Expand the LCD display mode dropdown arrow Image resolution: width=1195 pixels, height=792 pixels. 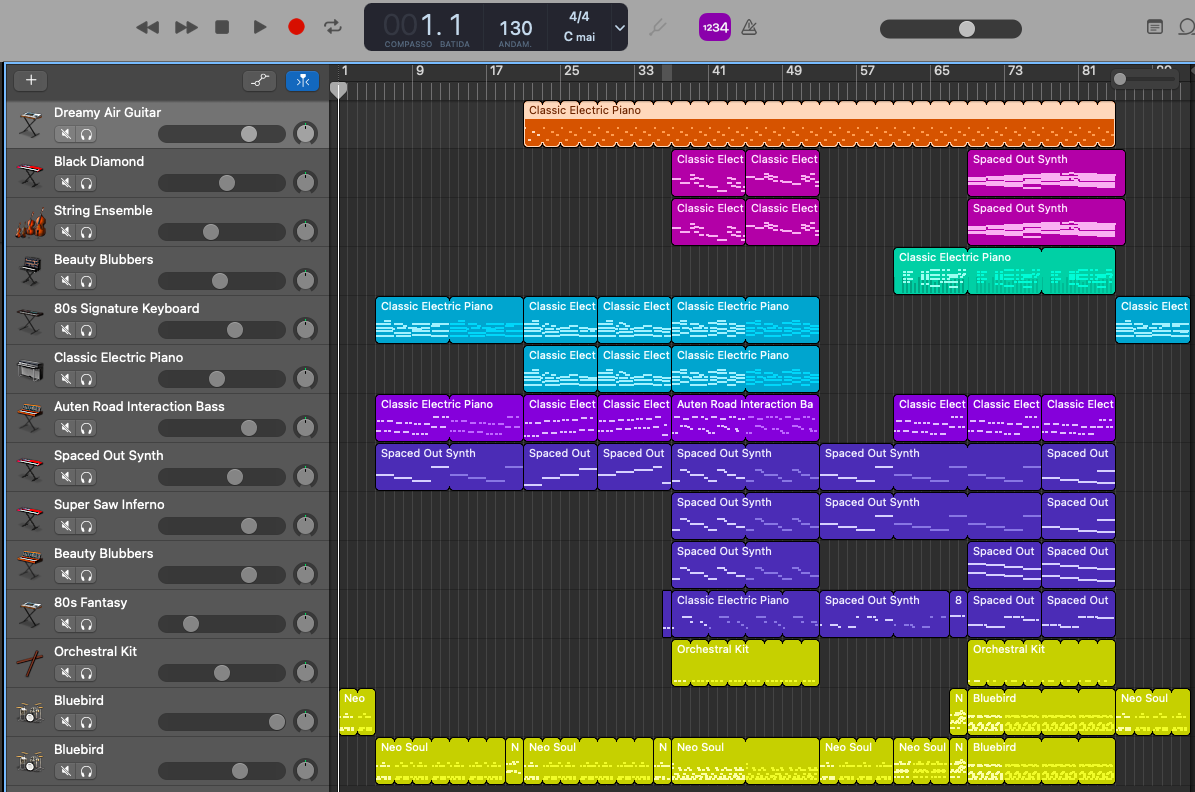(x=620, y=27)
